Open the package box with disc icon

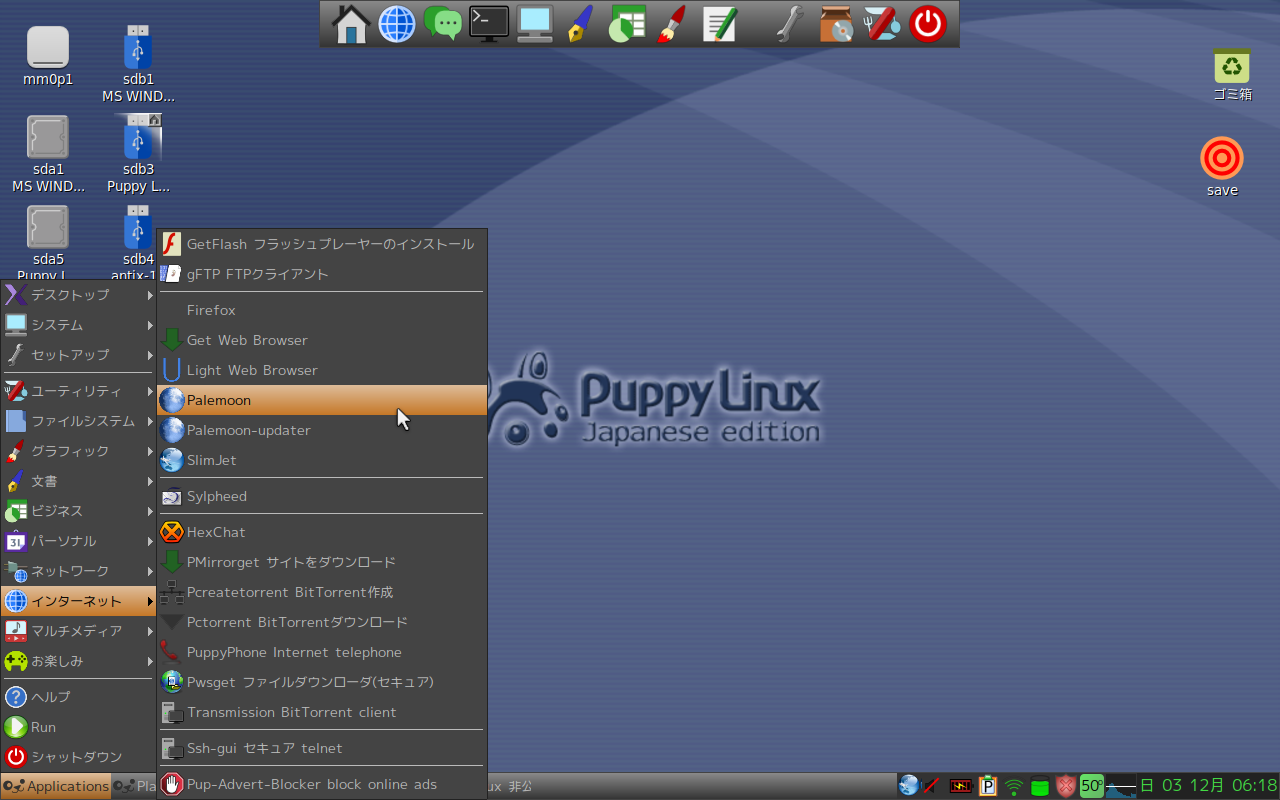pos(836,24)
